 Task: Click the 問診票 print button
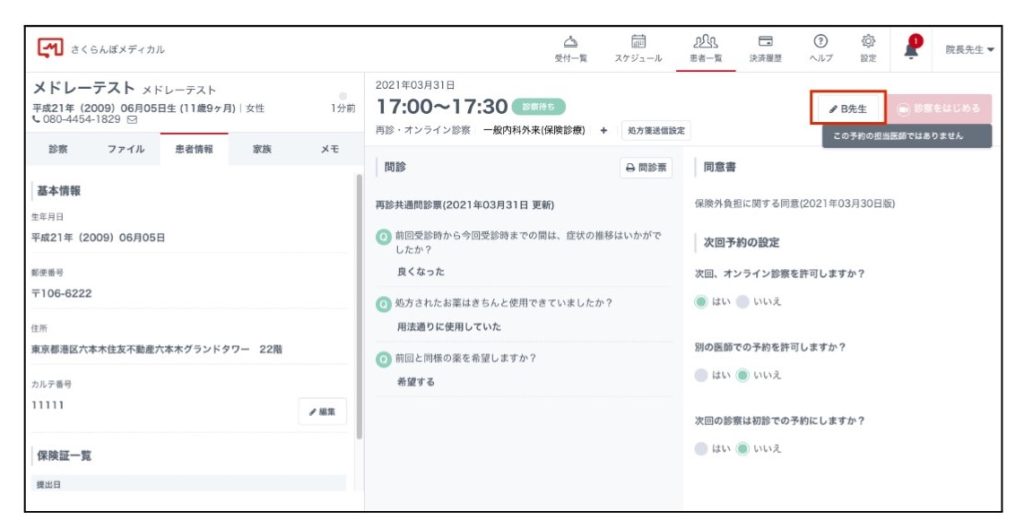pyautogui.click(x=647, y=168)
